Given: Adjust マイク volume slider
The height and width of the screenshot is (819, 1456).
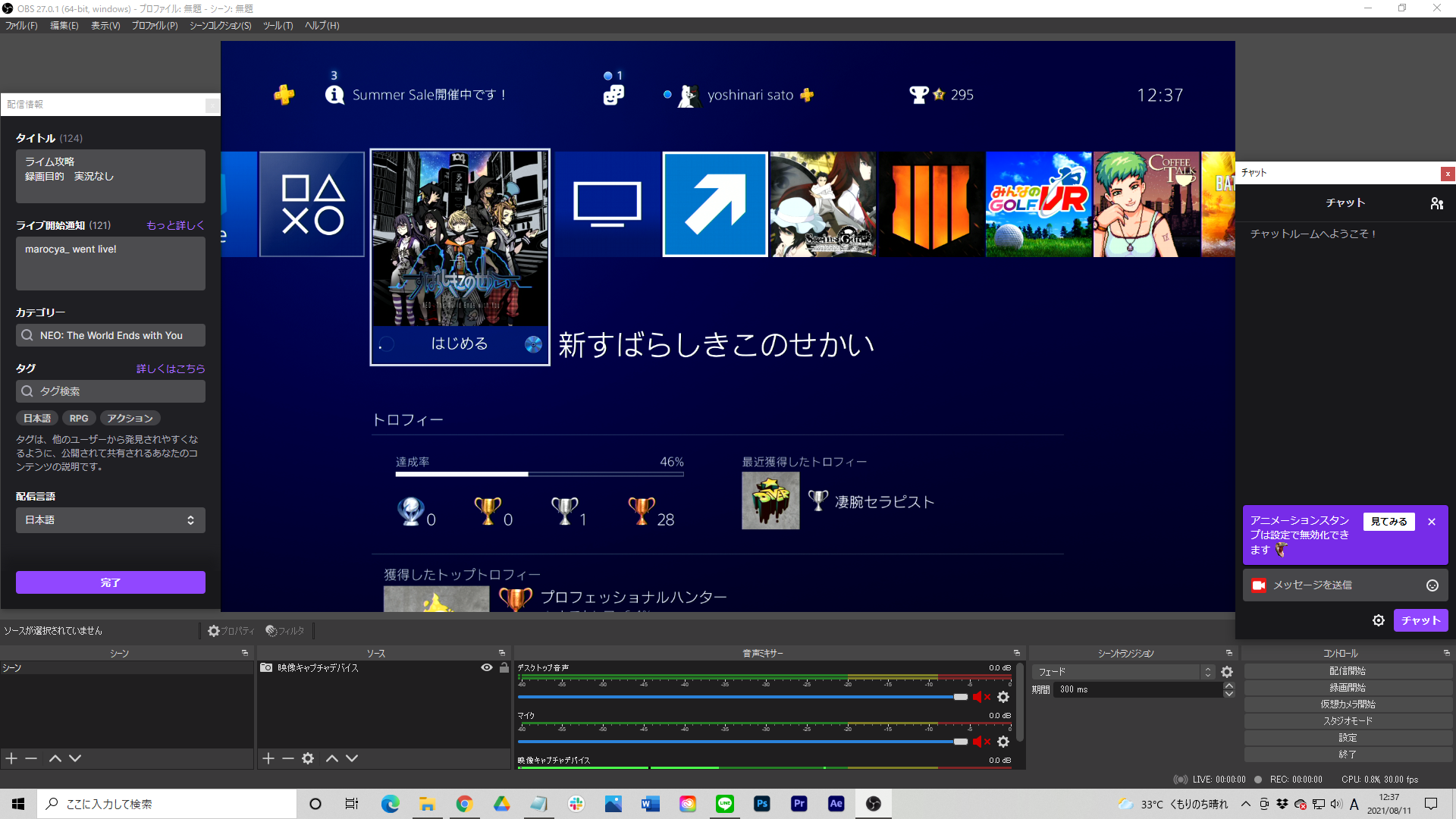Looking at the screenshot, I should (x=742, y=742).
